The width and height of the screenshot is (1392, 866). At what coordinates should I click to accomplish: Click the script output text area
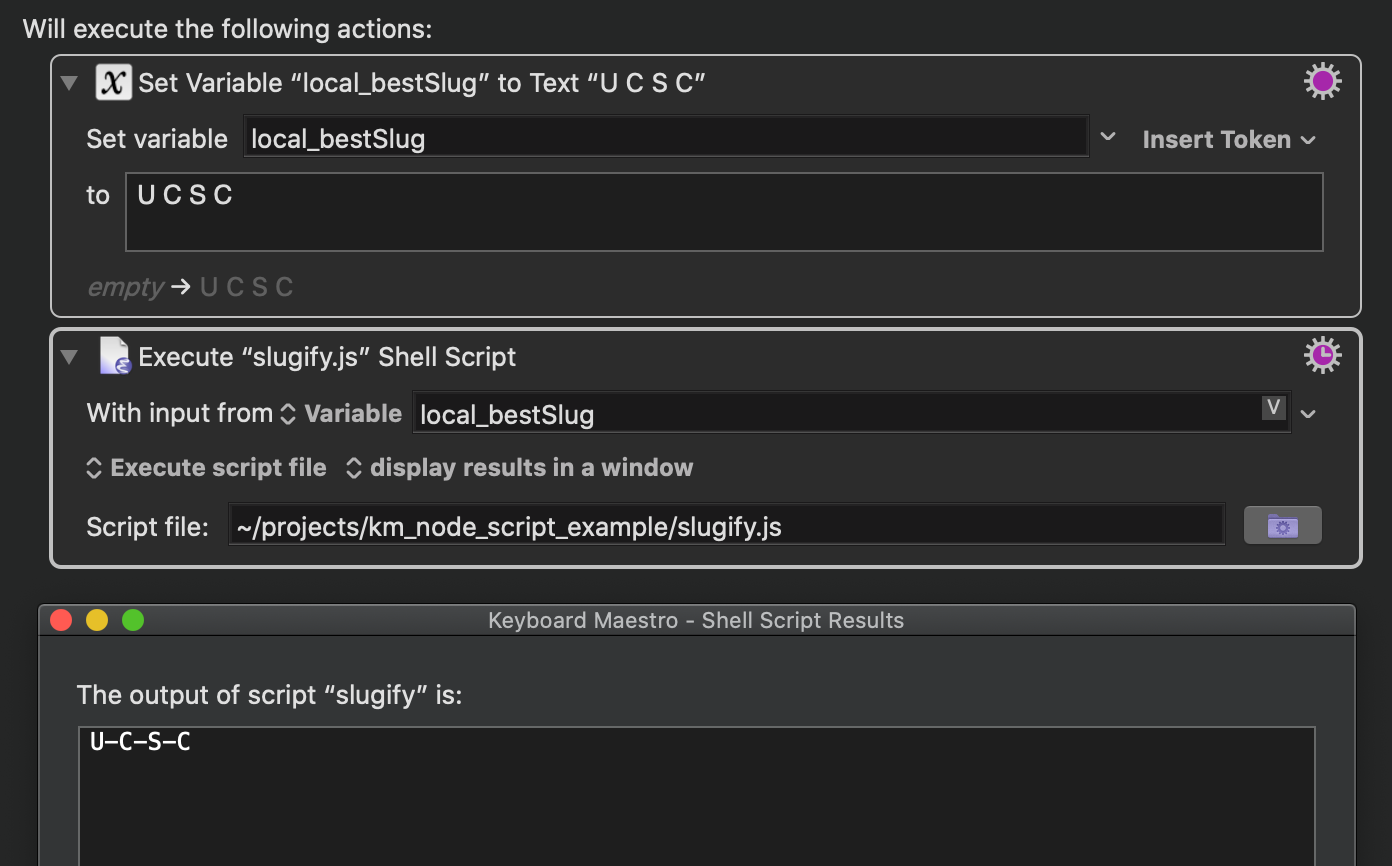click(696, 796)
